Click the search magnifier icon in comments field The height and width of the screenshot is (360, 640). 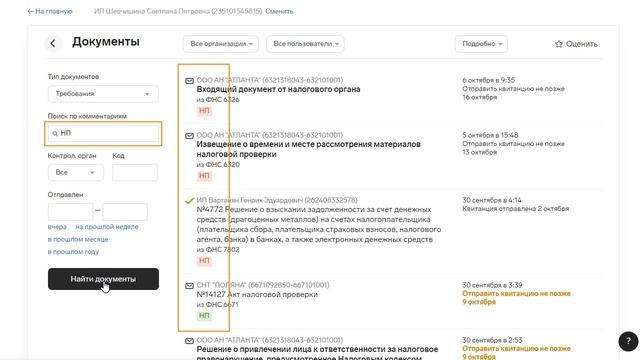click(x=55, y=133)
